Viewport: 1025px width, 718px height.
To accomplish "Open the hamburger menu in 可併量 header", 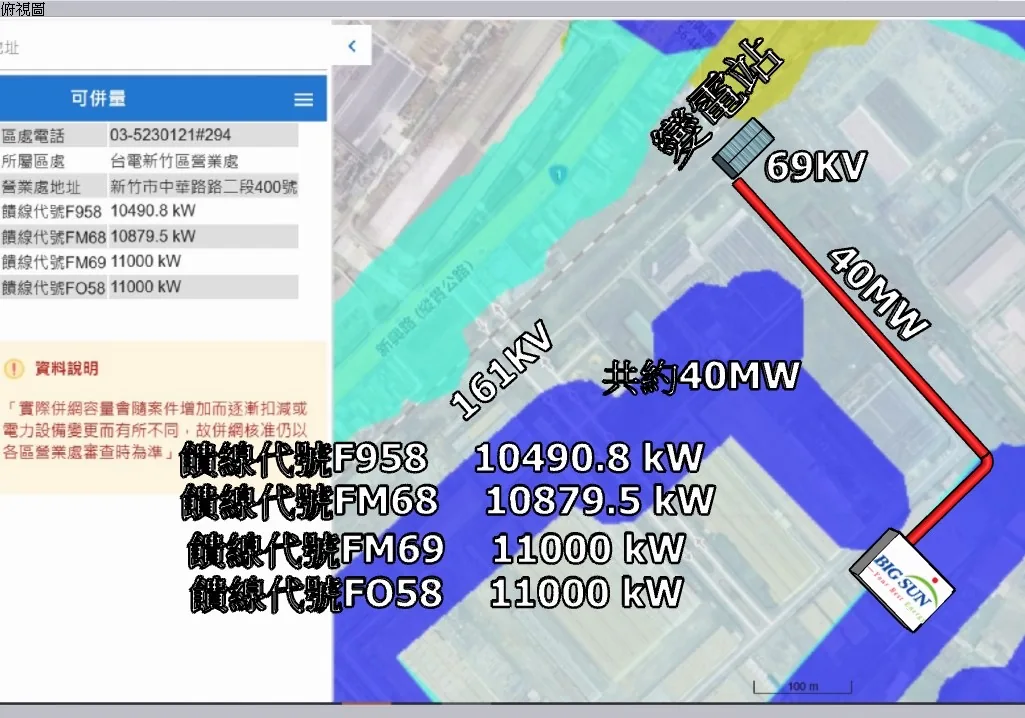I will [303, 99].
